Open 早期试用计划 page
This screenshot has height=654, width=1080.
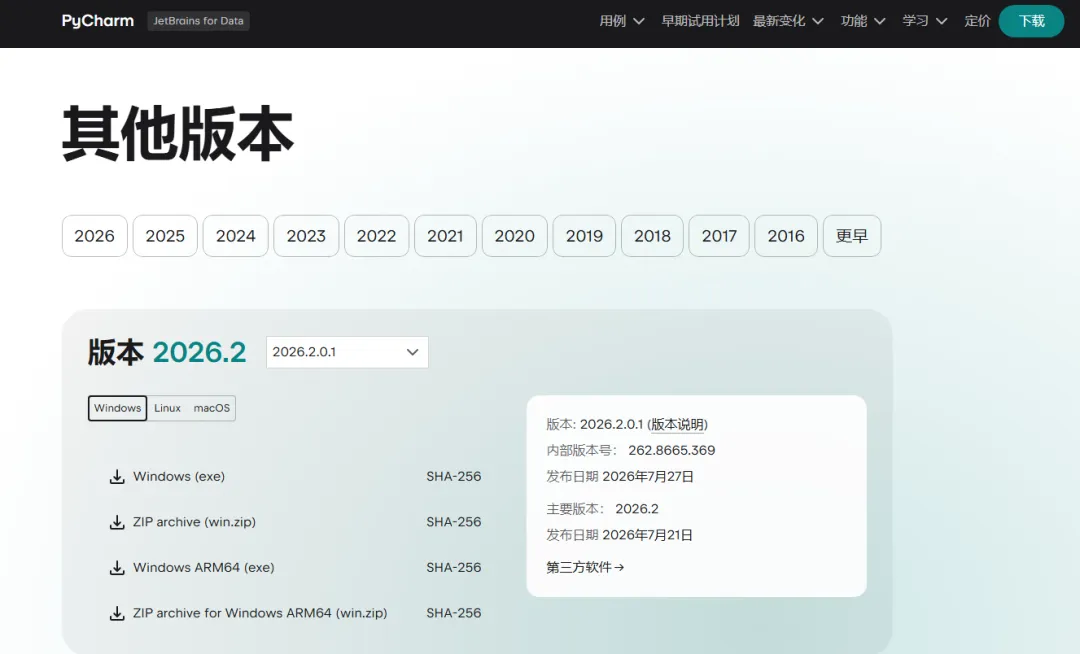coord(700,21)
